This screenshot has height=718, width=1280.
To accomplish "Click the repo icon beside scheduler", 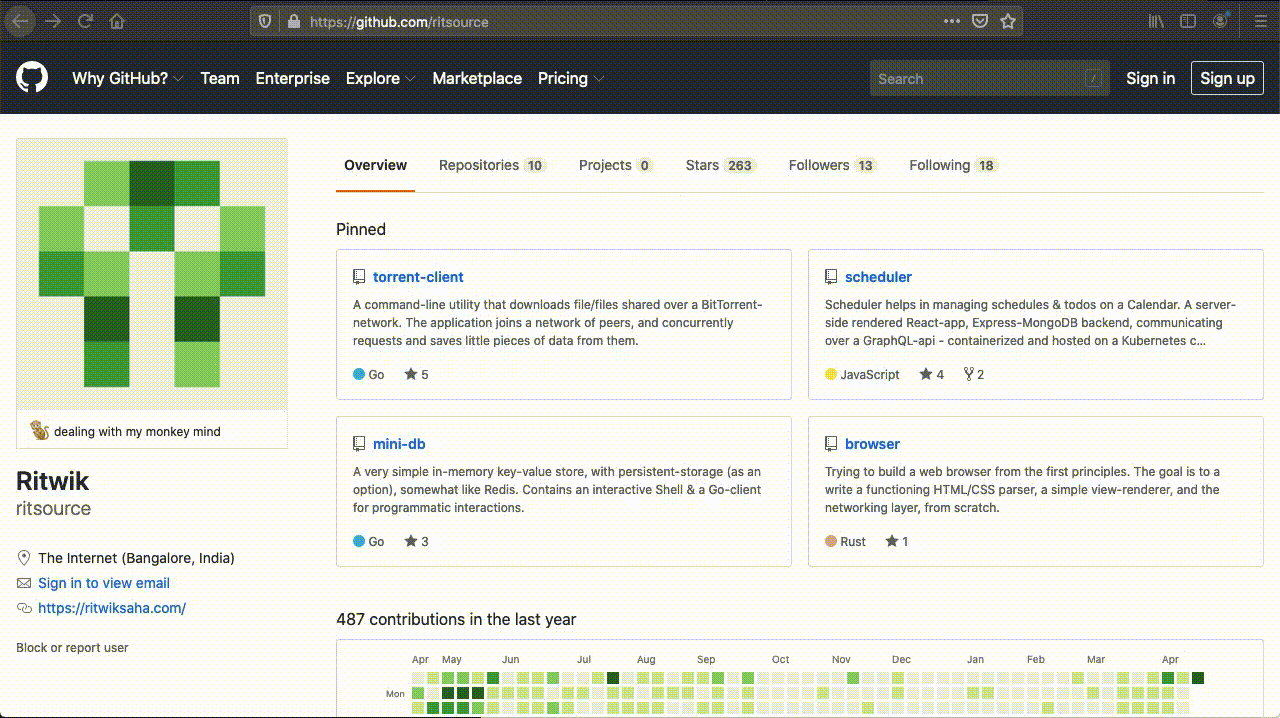I will [831, 277].
